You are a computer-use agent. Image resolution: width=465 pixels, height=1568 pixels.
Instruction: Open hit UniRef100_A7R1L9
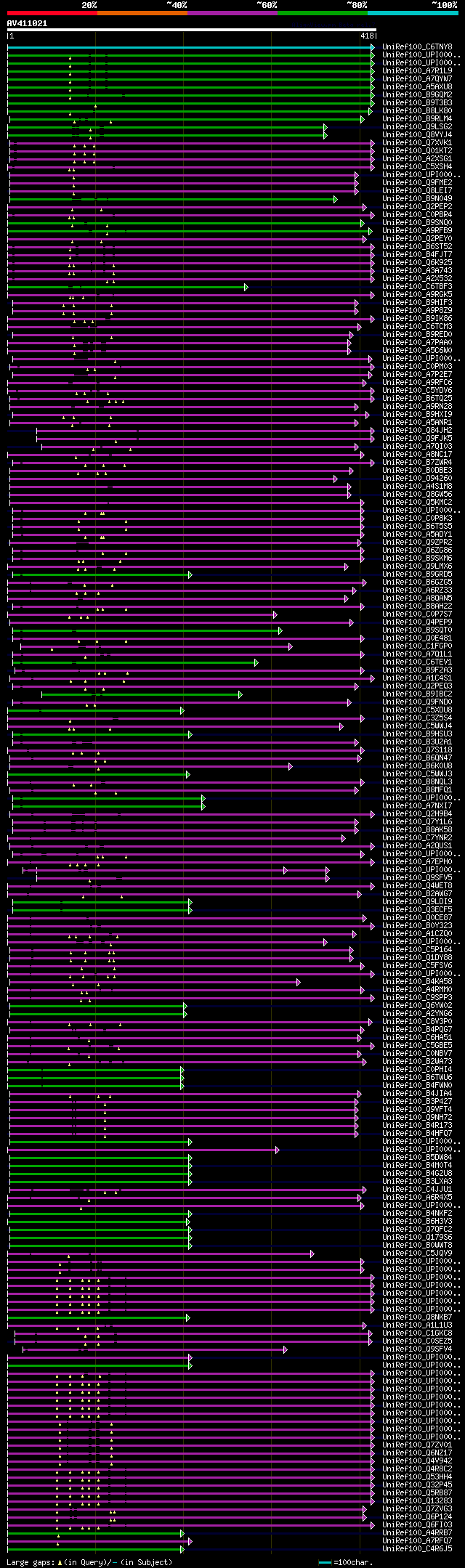(x=417, y=71)
